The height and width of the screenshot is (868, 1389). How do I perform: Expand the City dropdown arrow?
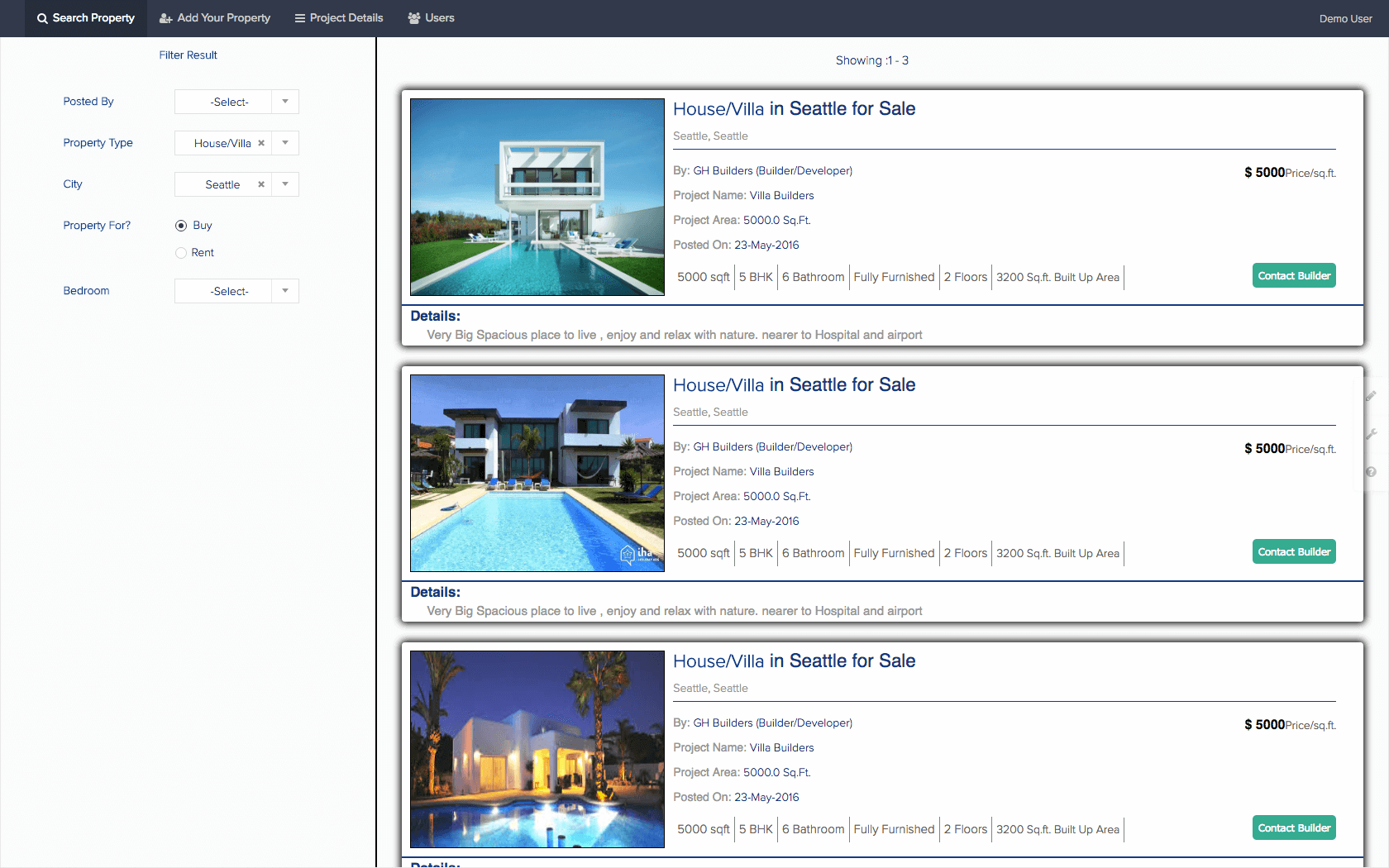click(285, 184)
